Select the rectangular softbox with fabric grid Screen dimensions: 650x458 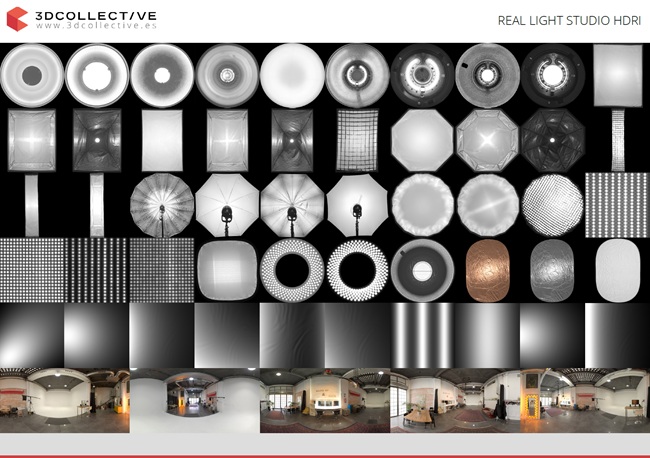click(x=357, y=140)
